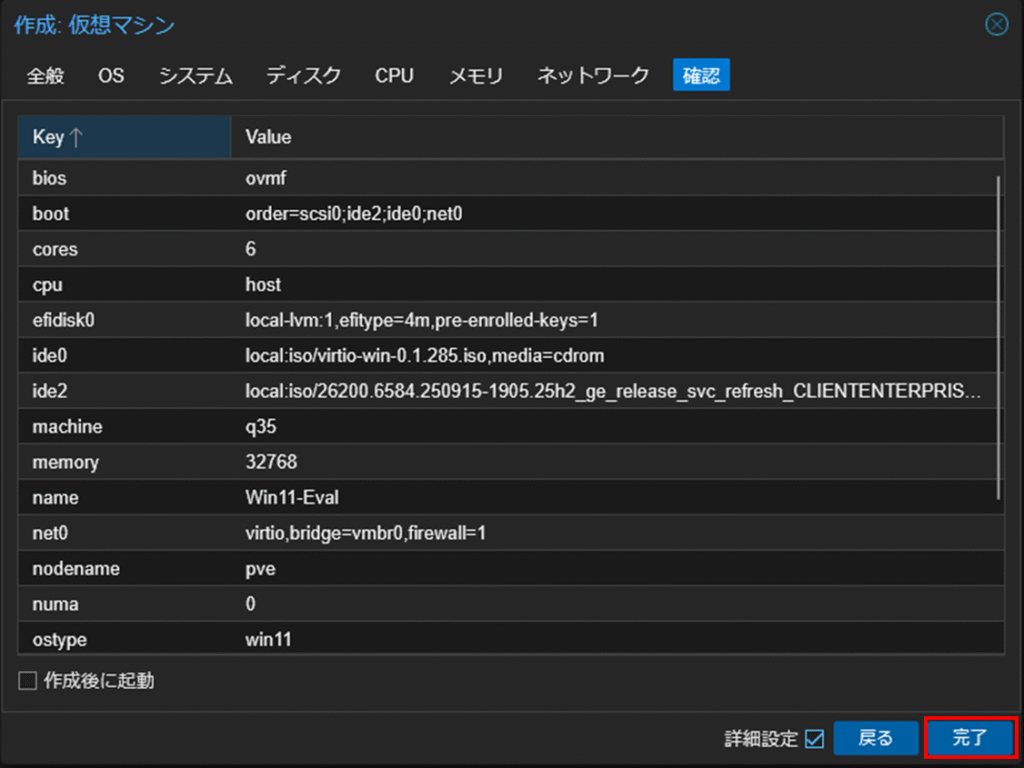Switch to the 全般 tab
The width and height of the screenshot is (1024, 768).
coord(45,75)
